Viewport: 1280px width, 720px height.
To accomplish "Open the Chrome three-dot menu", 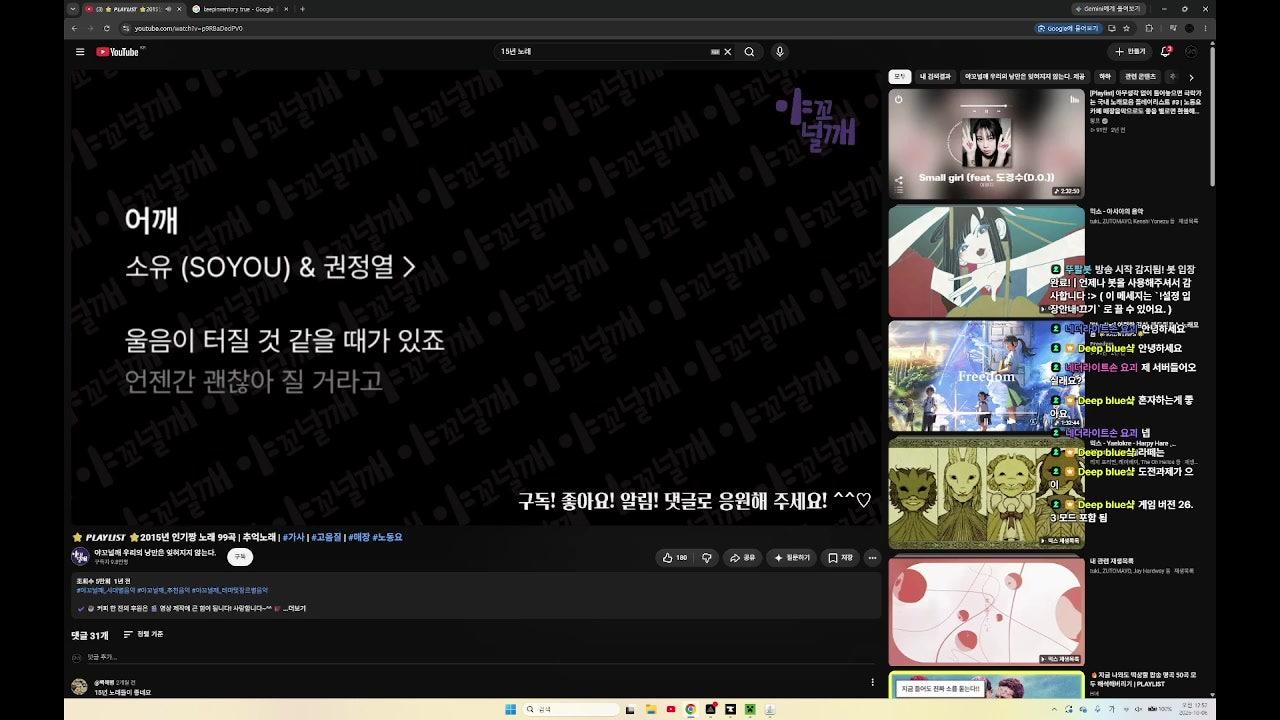I will pyautogui.click(x=1205, y=28).
